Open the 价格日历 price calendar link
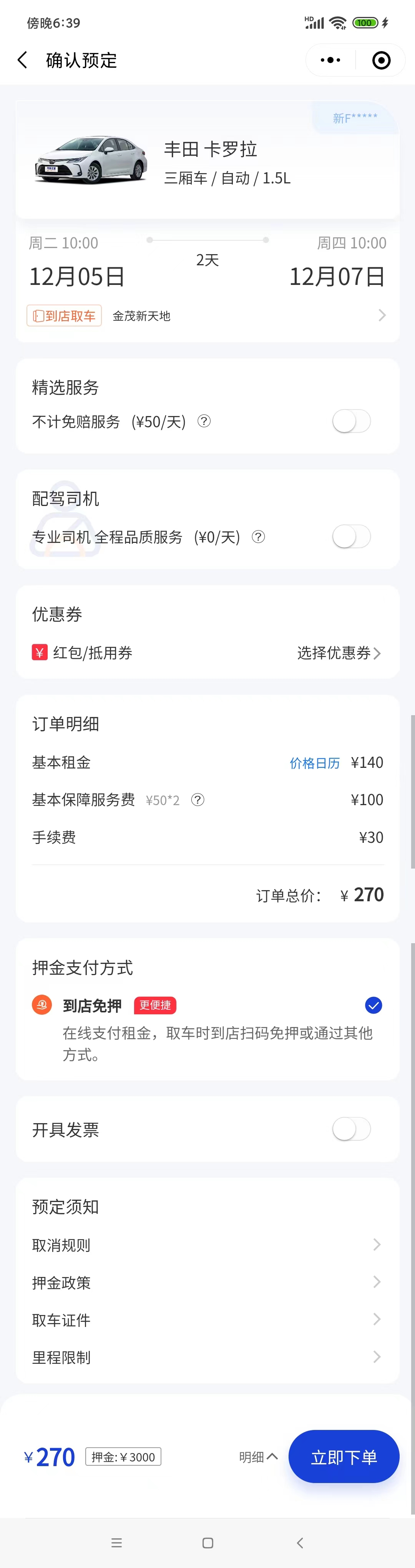415x1568 pixels. pos(315,763)
